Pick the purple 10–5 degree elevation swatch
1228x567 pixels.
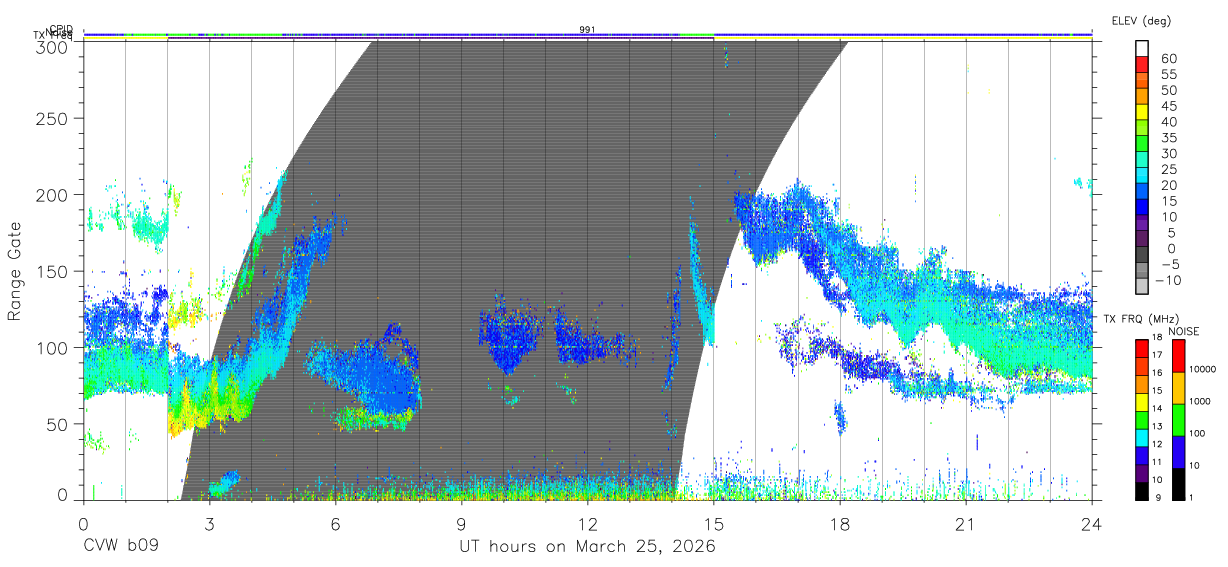(x=1142, y=224)
